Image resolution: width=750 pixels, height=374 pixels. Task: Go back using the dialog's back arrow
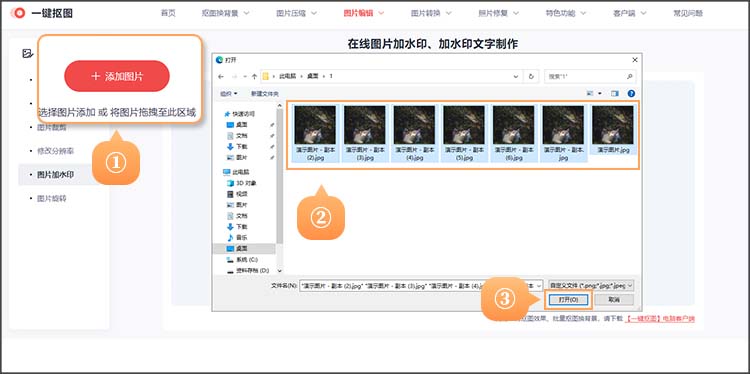click(x=221, y=77)
